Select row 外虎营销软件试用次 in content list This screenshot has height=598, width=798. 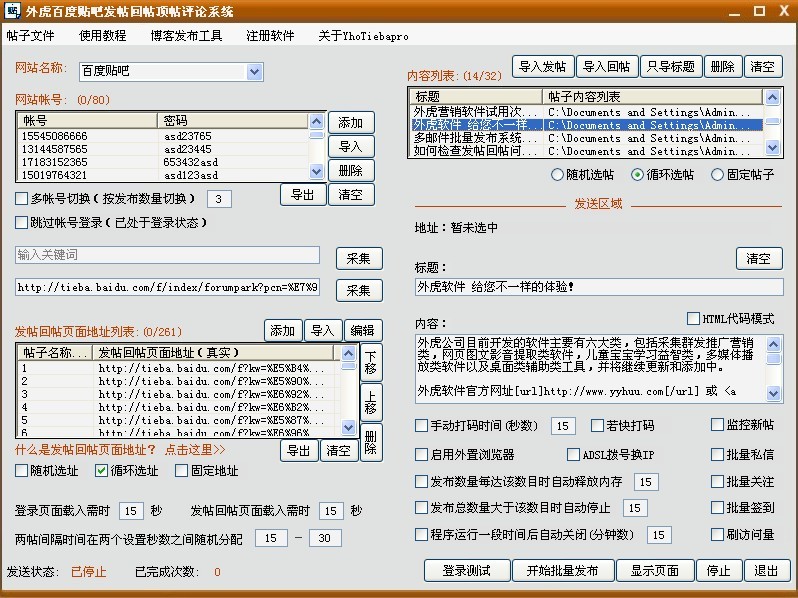pos(587,112)
